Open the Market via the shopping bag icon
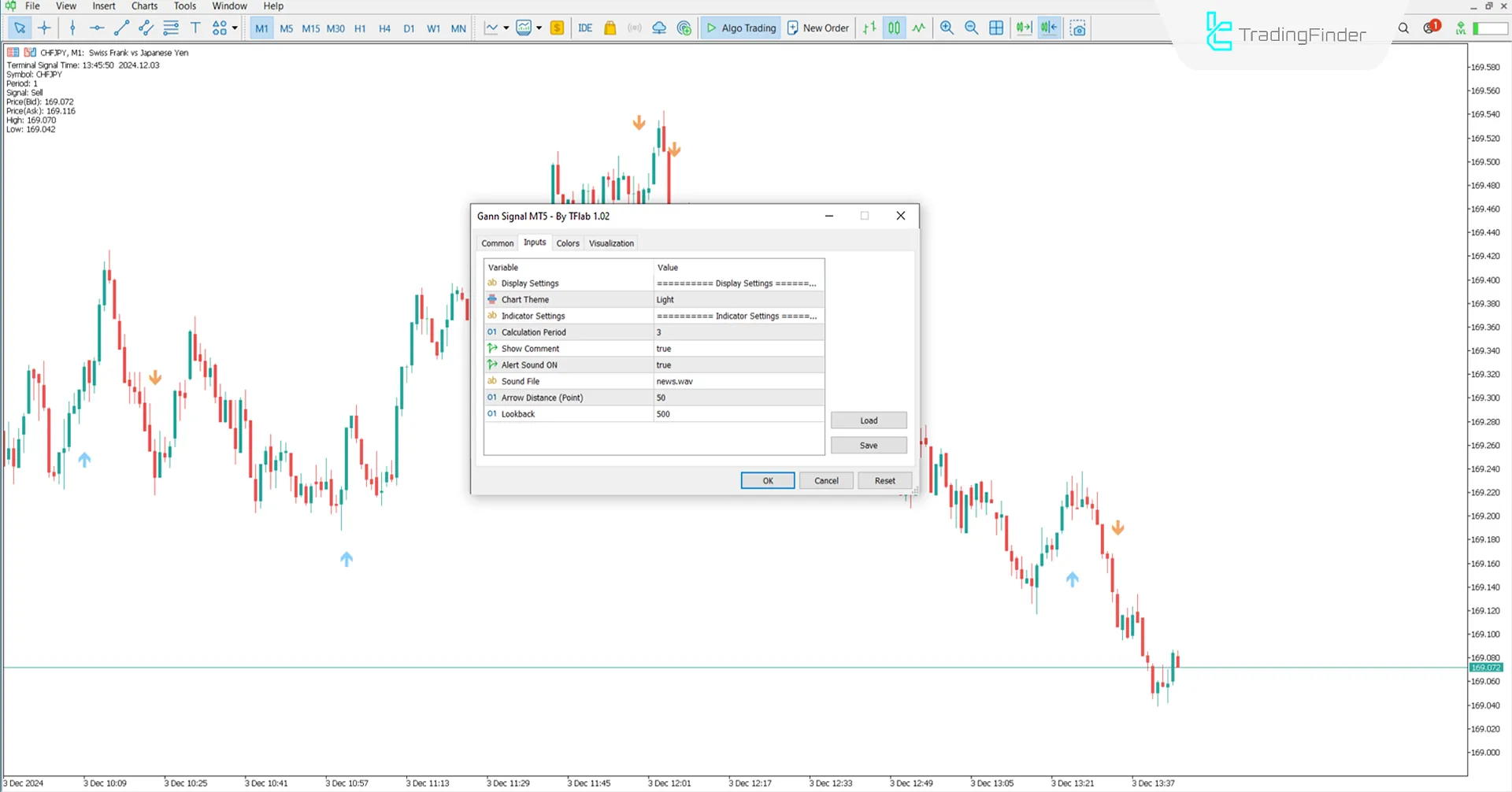The image size is (1512, 792). coord(610,28)
